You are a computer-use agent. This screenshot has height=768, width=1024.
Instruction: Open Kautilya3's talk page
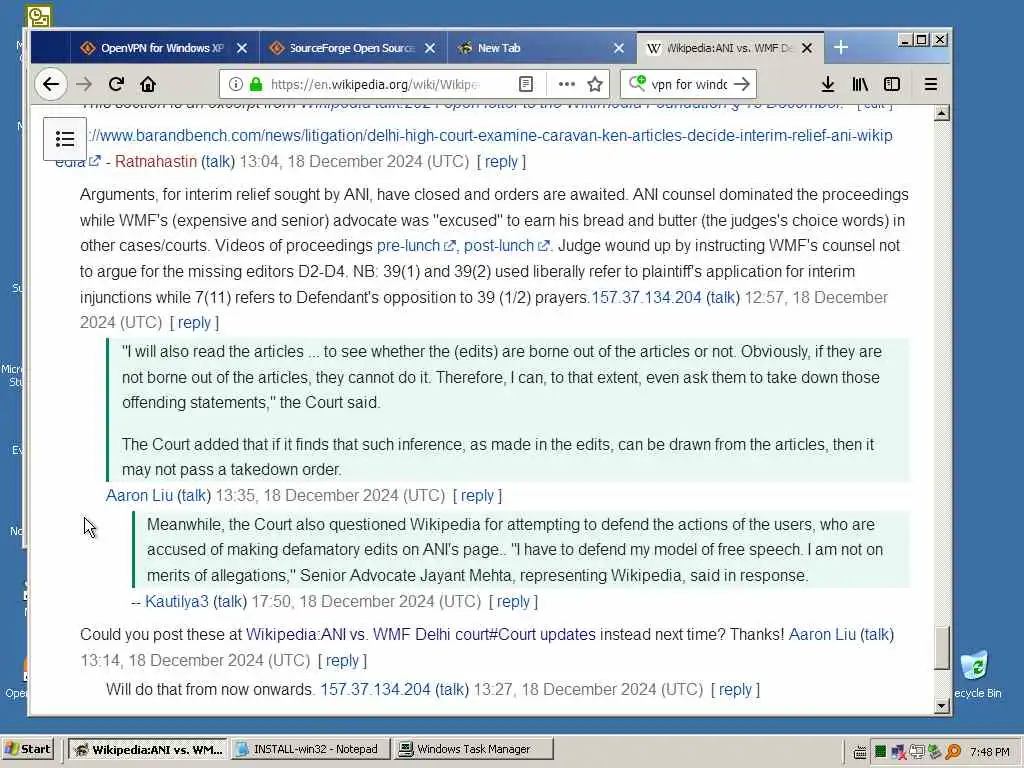(x=230, y=601)
